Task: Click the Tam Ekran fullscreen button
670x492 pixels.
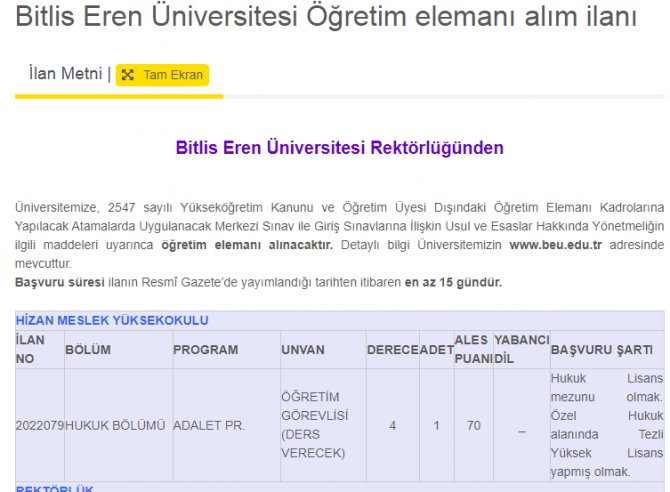Action: 162,75
